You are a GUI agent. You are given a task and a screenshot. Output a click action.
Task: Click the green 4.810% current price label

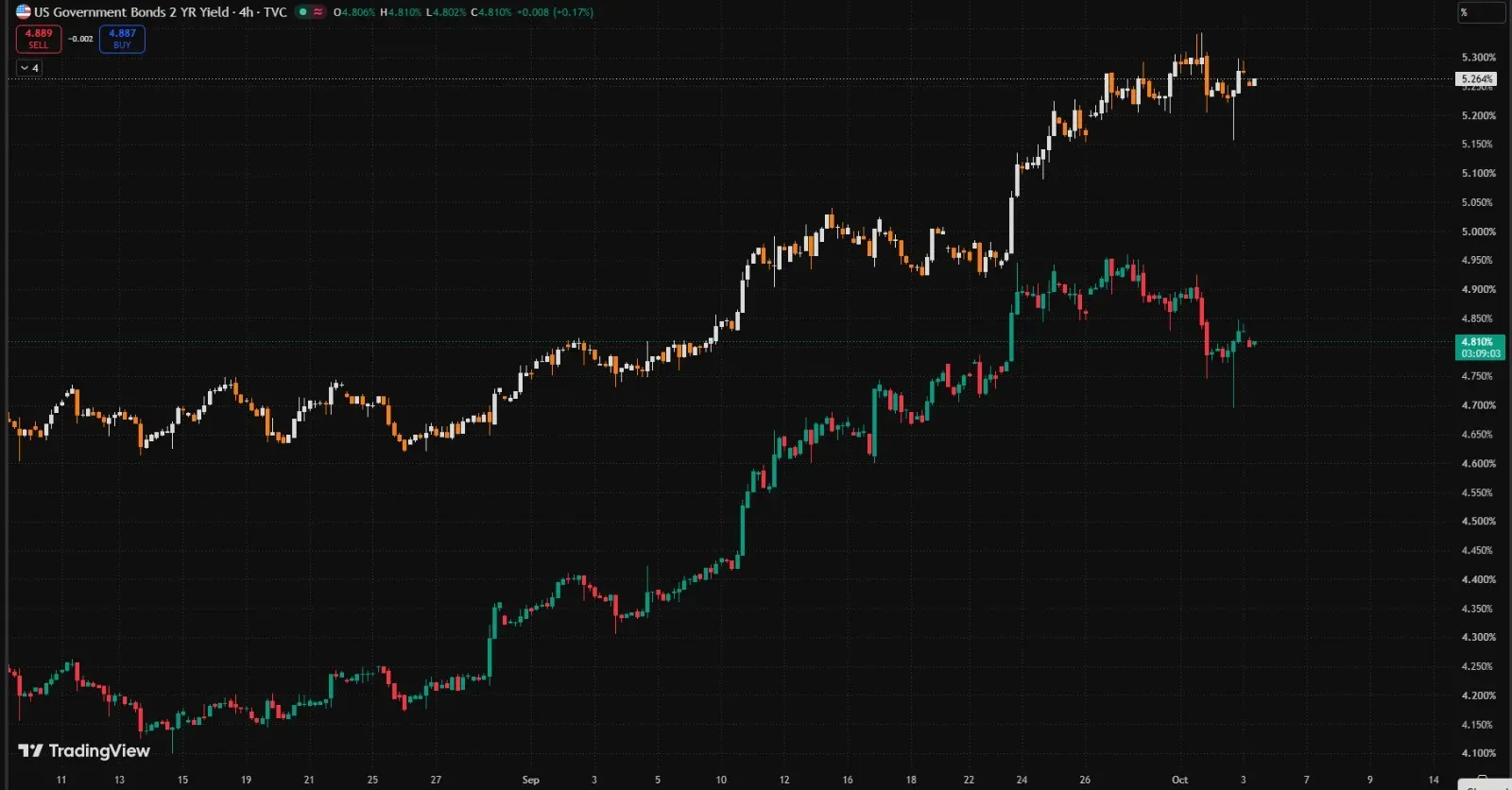[x=1480, y=348]
